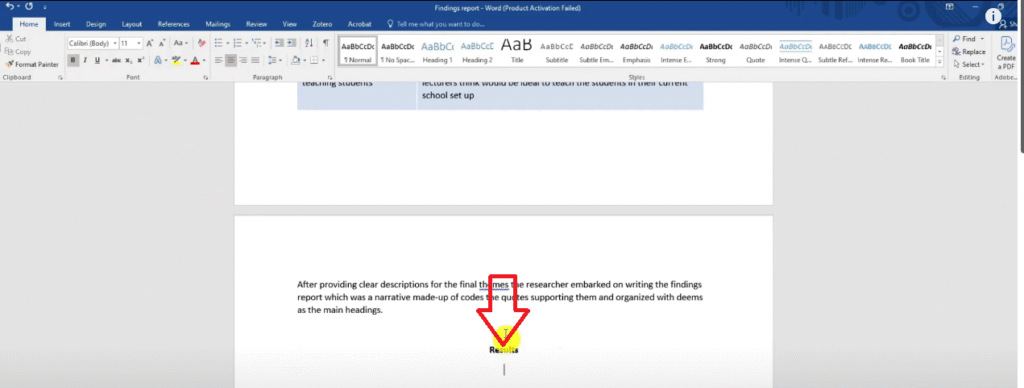Toggle Subscript formatting
The width and height of the screenshot is (1024, 388).
[129, 60]
